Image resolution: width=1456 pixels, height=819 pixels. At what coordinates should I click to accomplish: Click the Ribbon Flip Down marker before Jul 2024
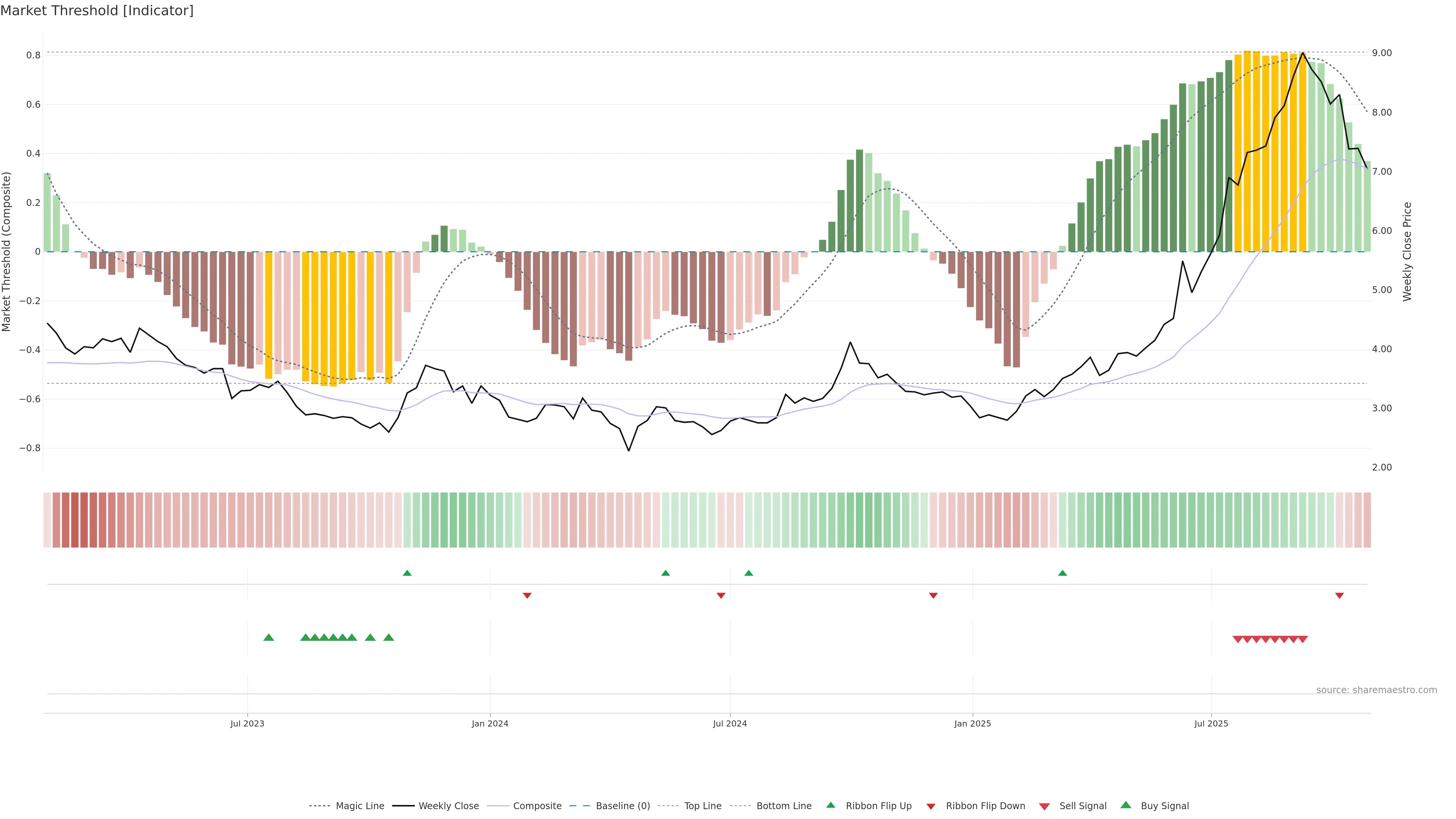(x=721, y=596)
